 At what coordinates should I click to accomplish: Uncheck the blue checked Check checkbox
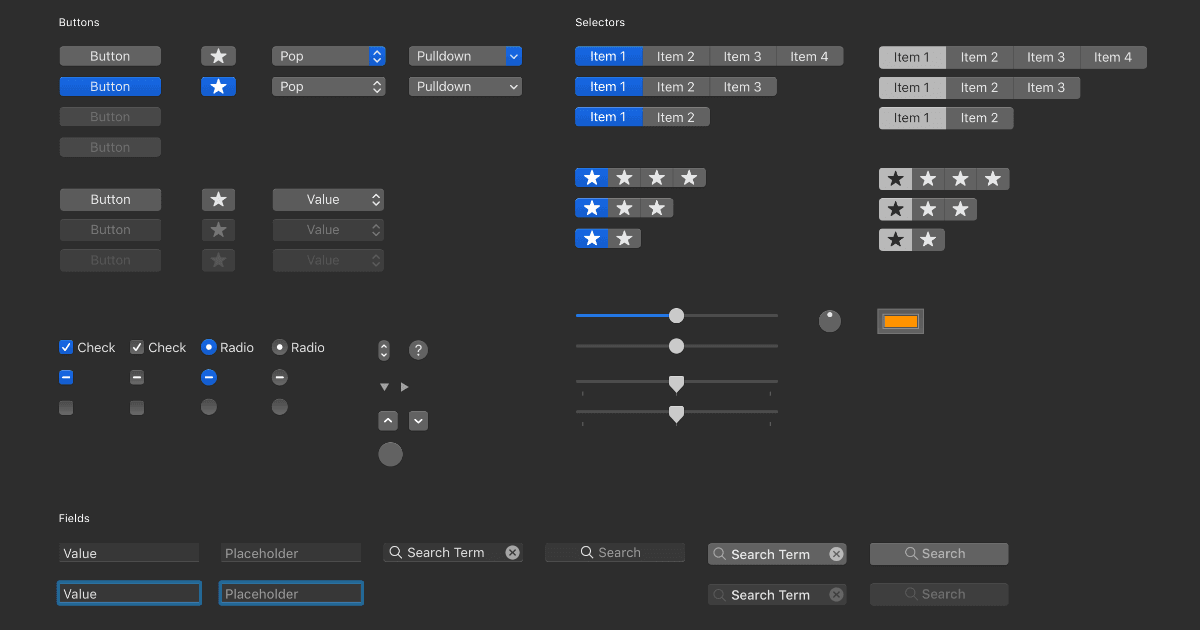66,347
